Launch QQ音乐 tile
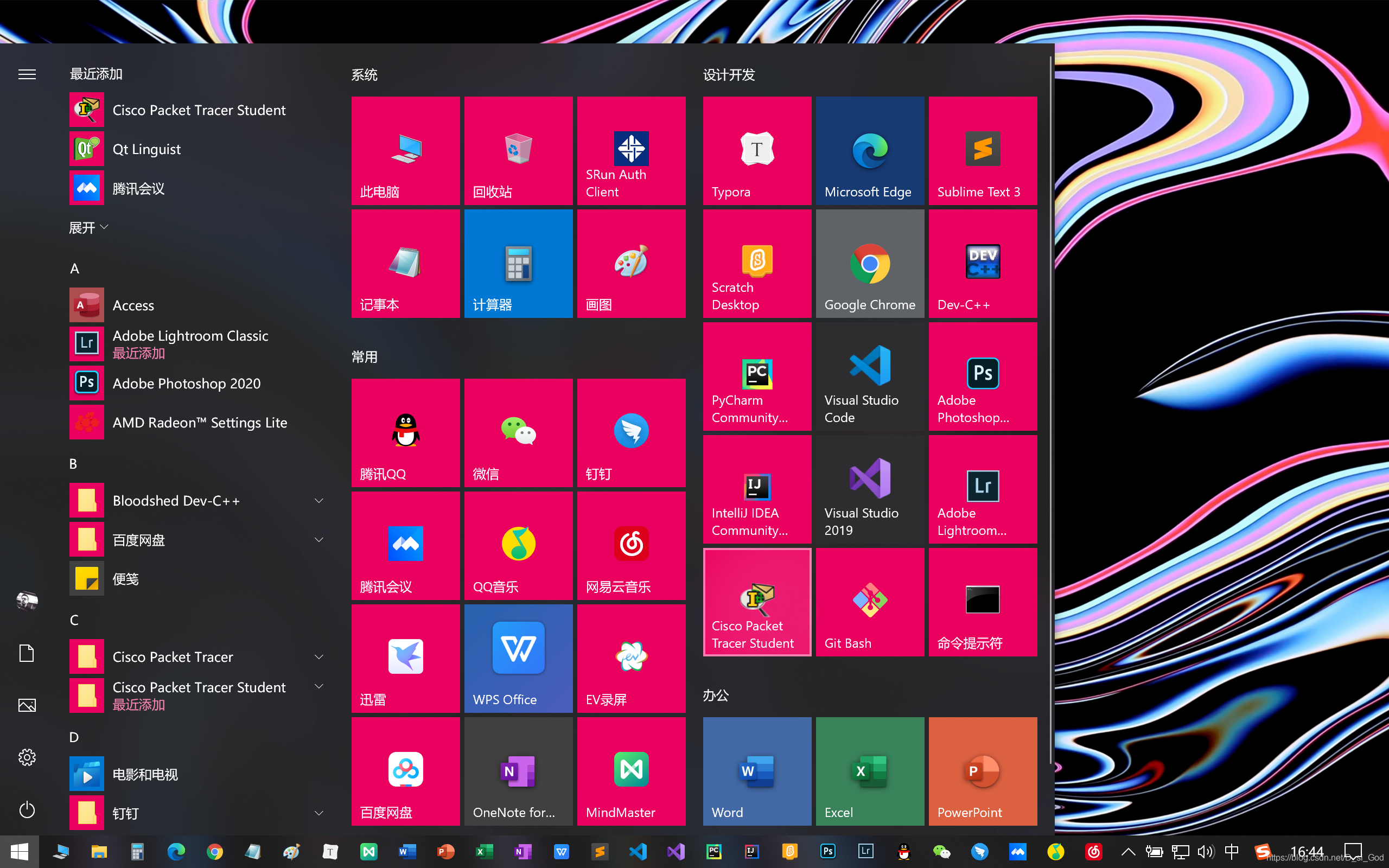This screenshot has width=1389, height=868. [x=518, y=545]
